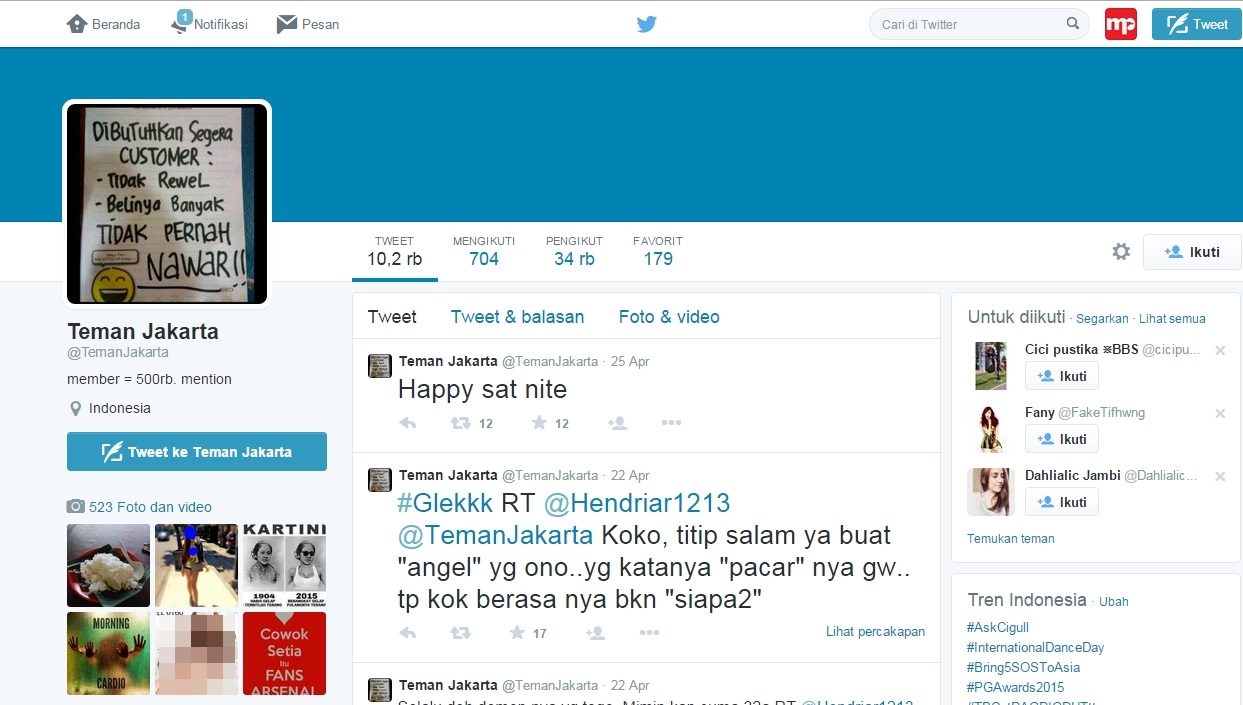Retweet the Happy sat nite tweet
The width and height of the screenshot is (1243, 705).
tap(460, 423)
